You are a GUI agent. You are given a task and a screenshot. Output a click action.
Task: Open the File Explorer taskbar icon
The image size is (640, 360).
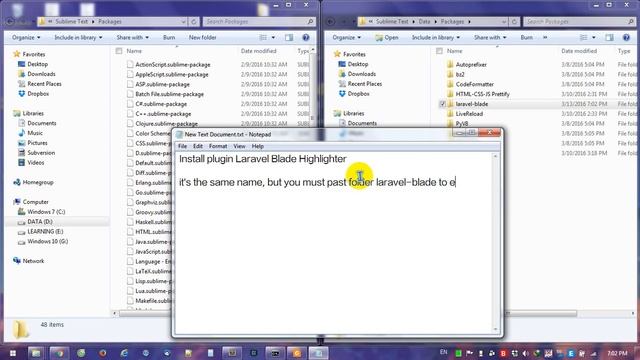pos(36,353)
